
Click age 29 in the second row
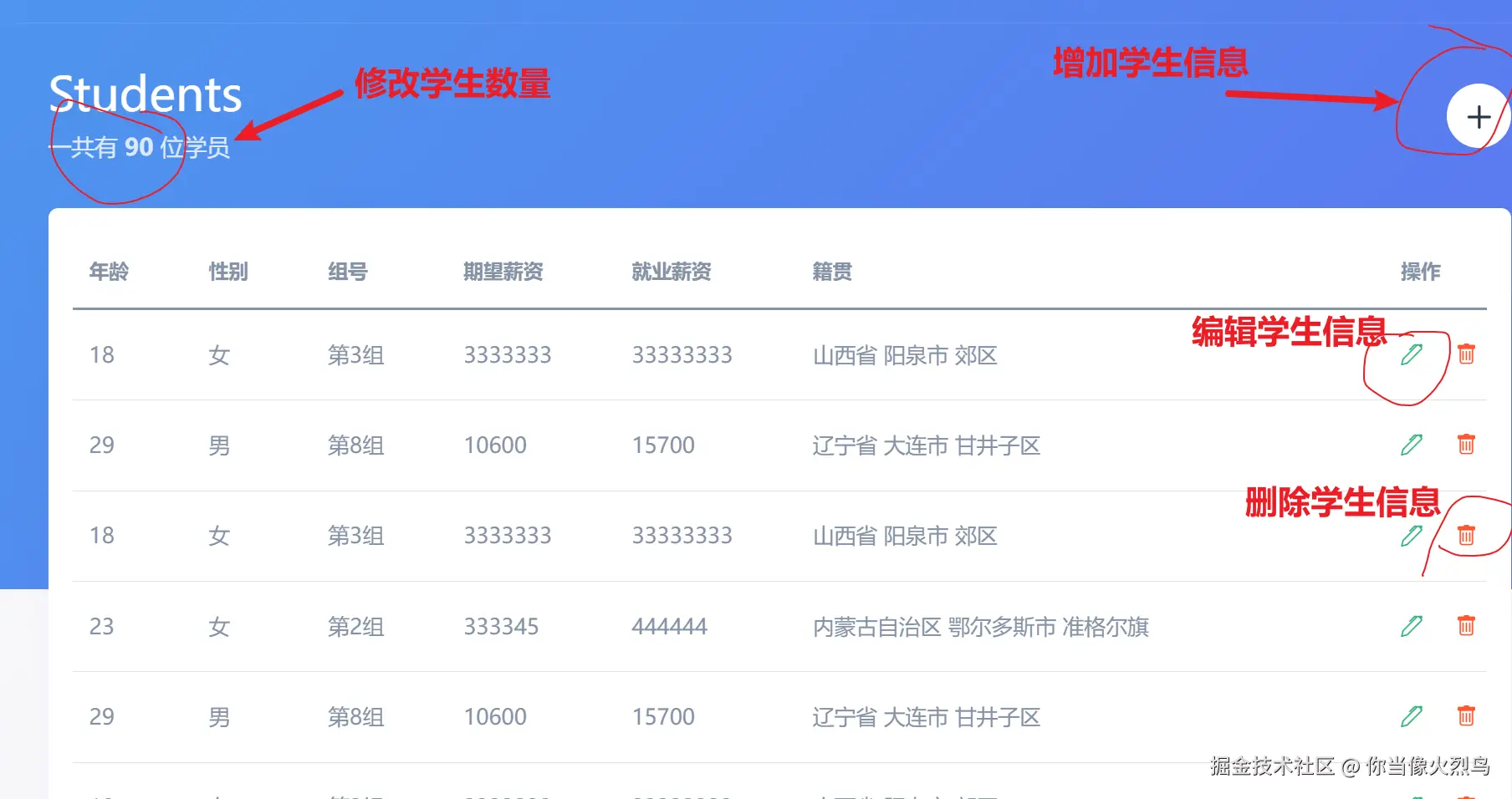pos(102,445)
